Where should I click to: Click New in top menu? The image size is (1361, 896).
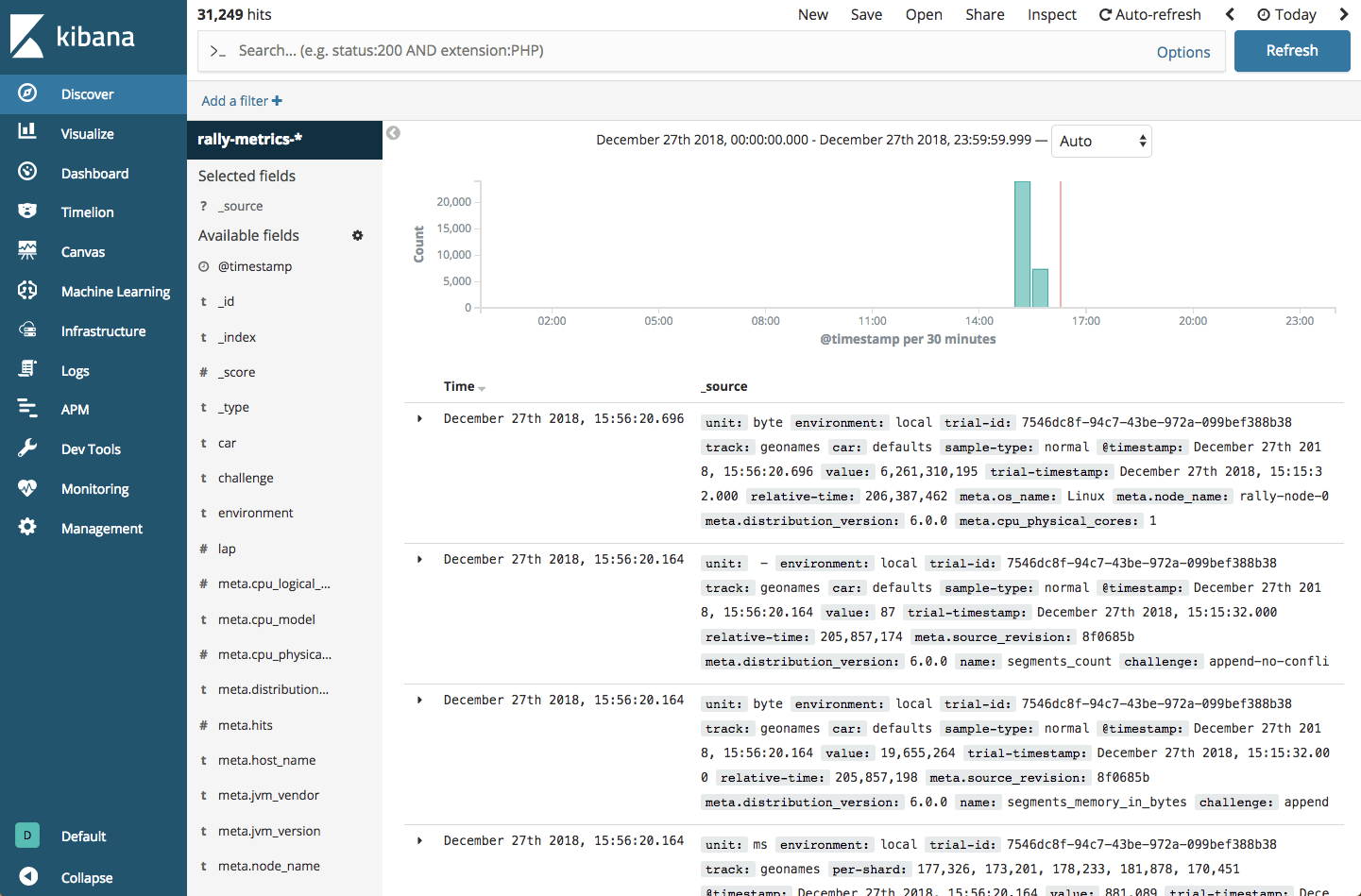pyautogui.click(x=812, y=14)
